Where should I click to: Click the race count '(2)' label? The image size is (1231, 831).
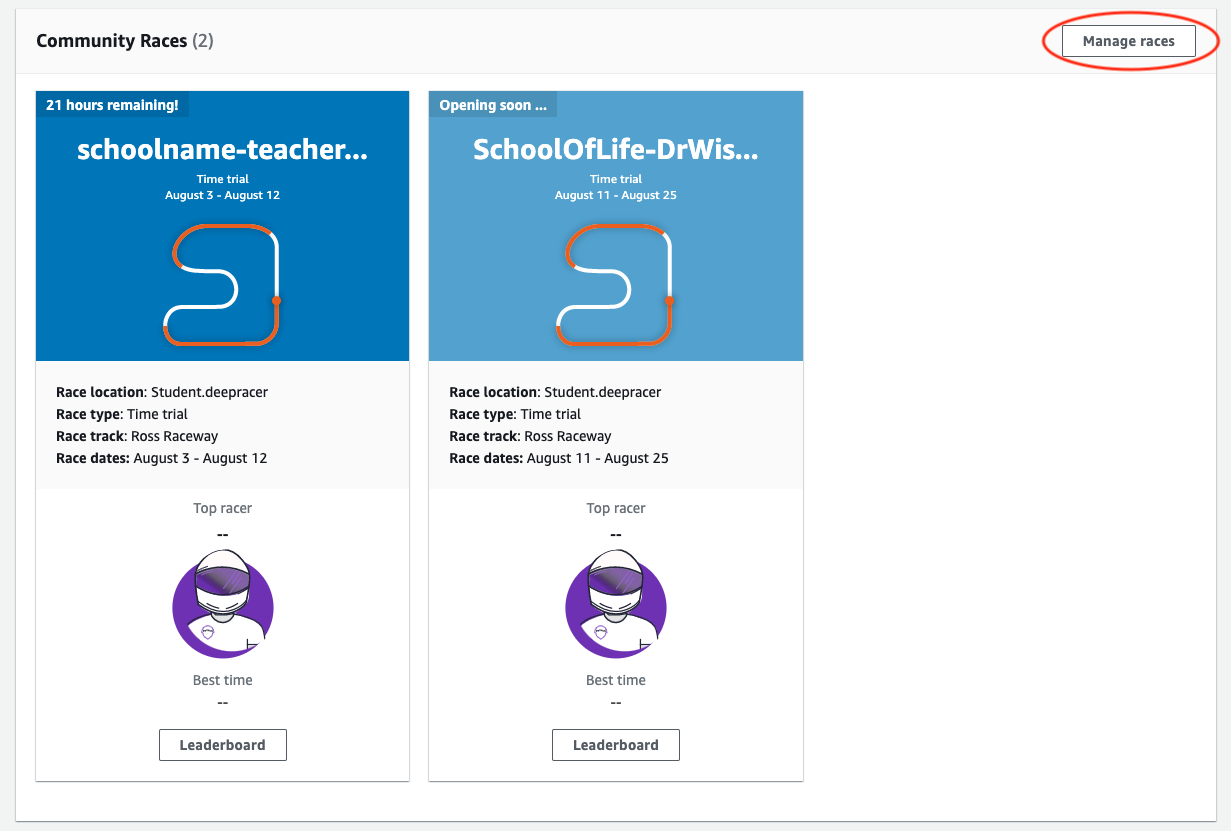tap(203, 41)
